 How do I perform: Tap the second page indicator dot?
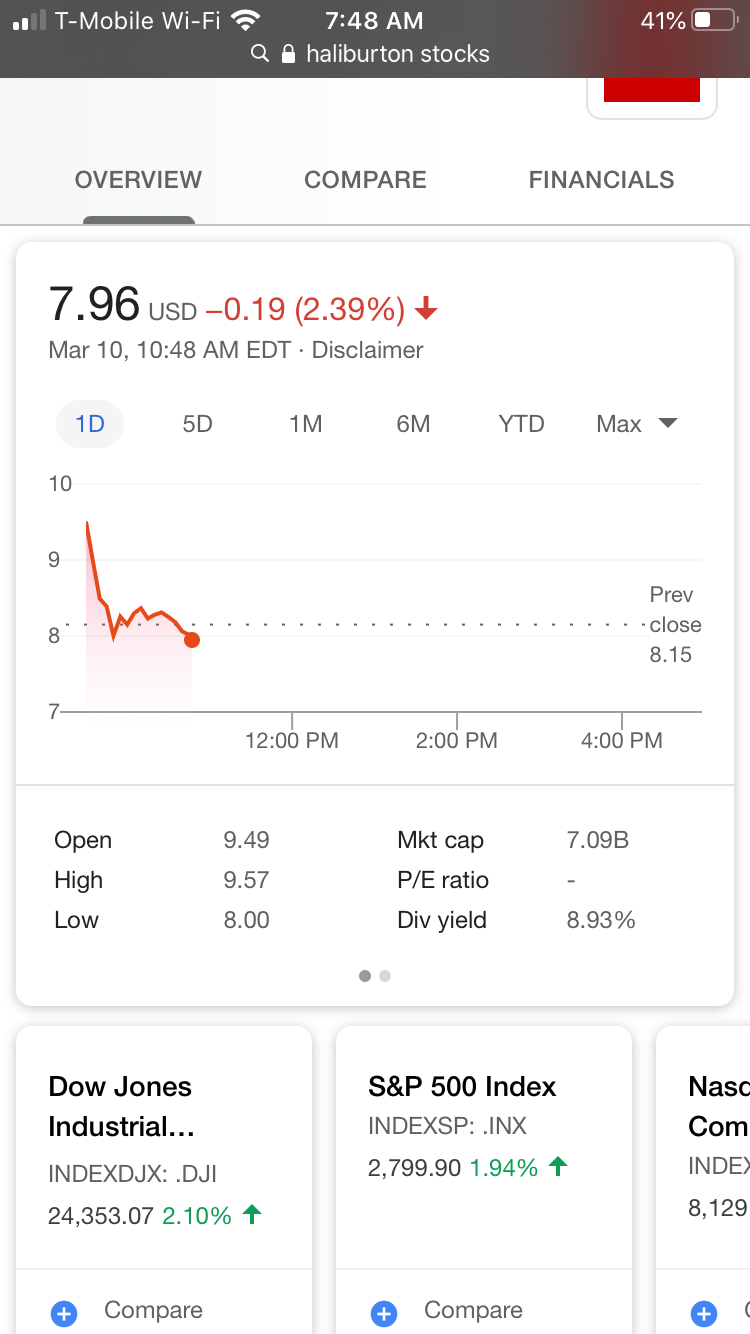pos(386,976)
